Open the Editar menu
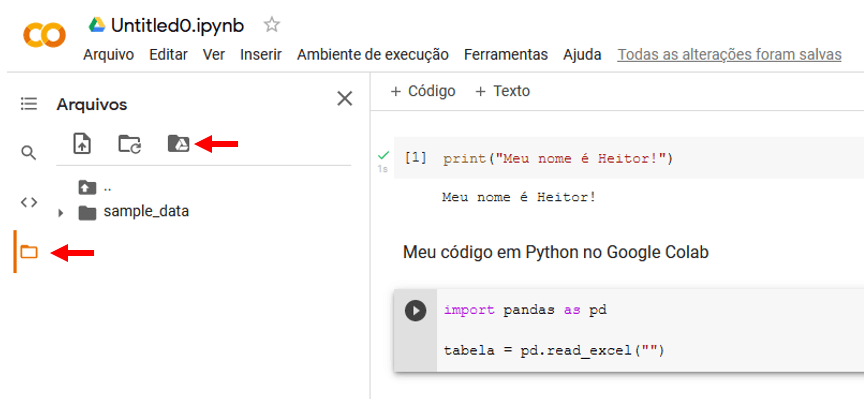This screenshot has height=399, width=864. (169, 55)
